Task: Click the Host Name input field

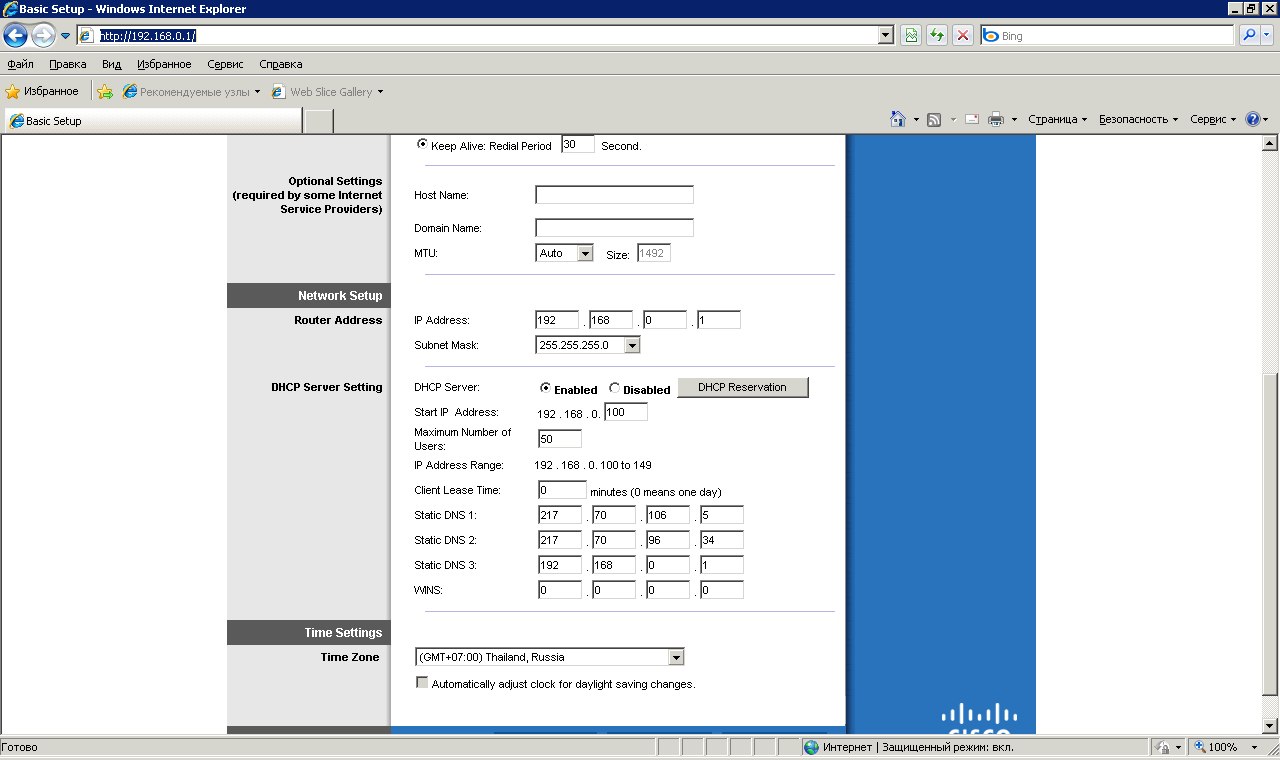Action: (x=614, y=195)
